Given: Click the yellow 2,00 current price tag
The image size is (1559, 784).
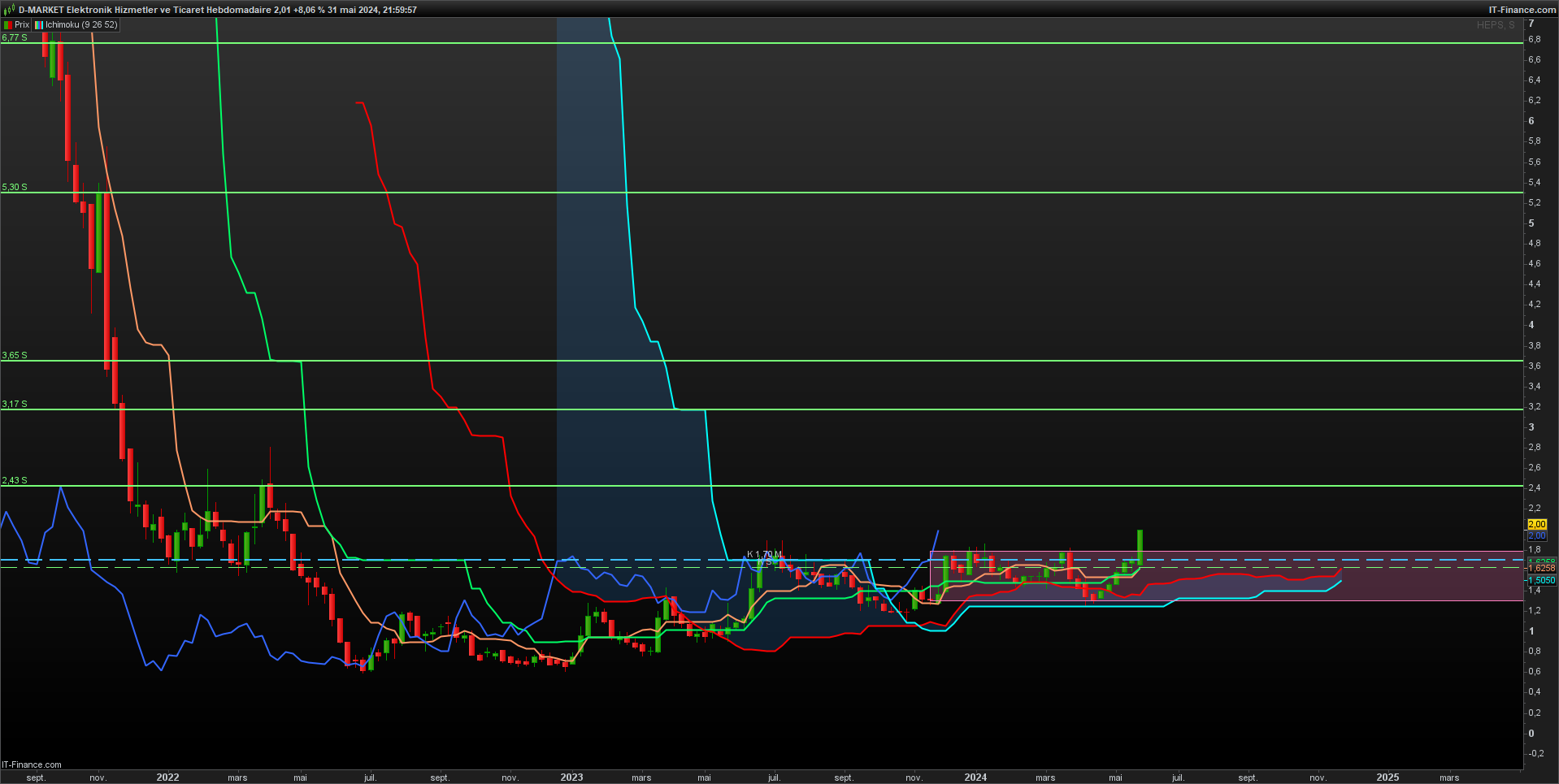Looking at the screenshot, I should (x=1537, y=524).
